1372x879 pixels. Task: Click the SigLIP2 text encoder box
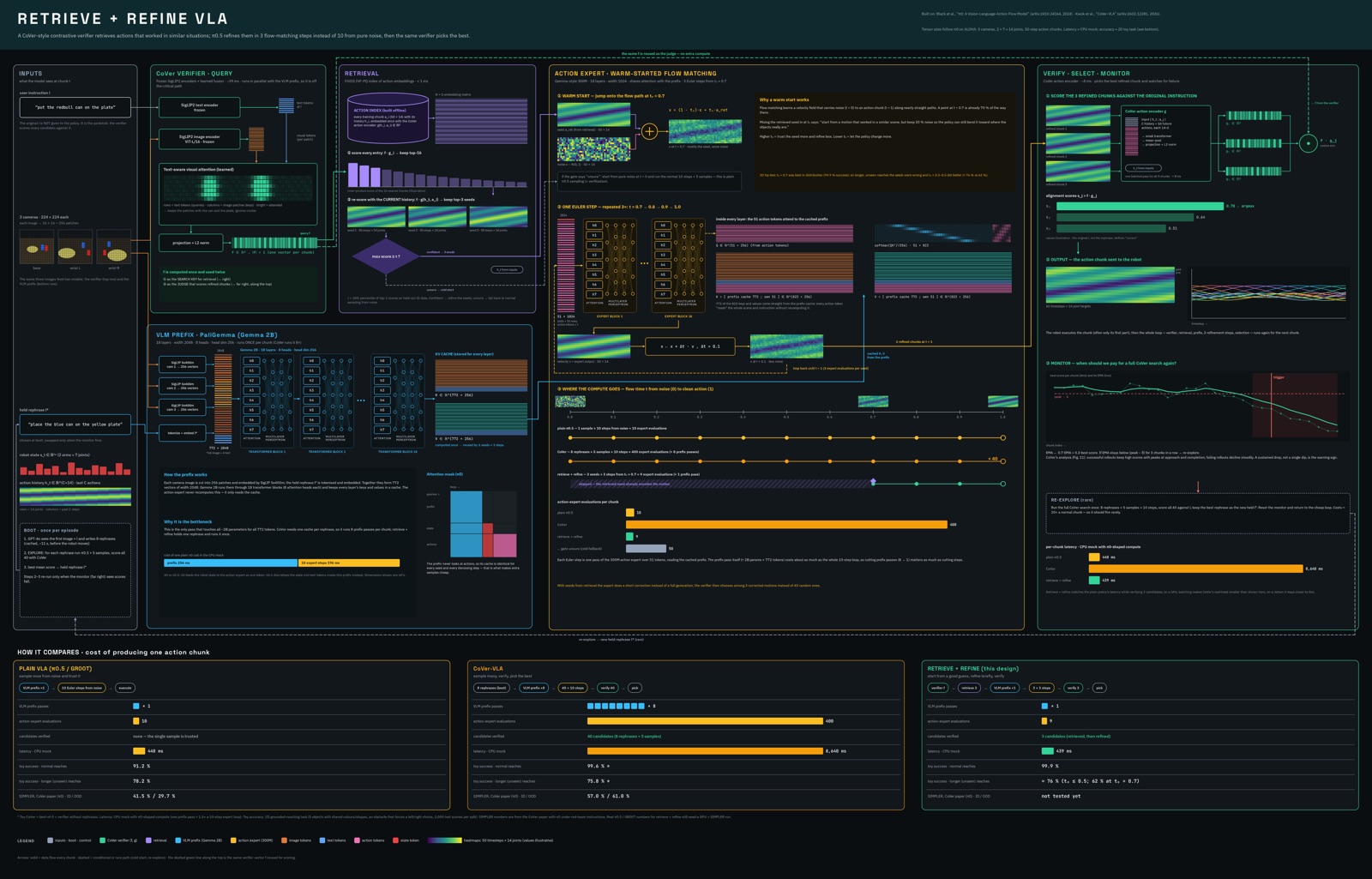pos(199,107)
